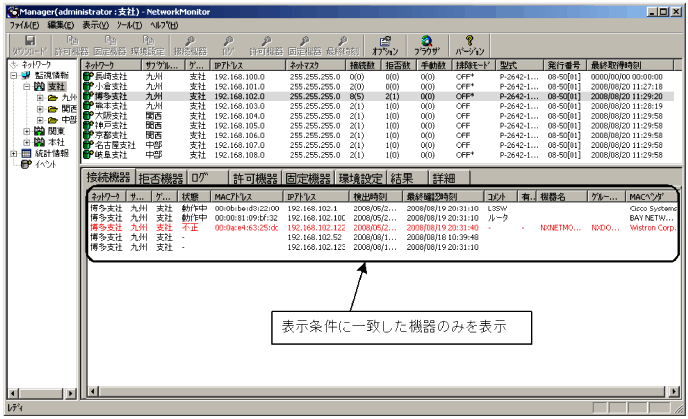Viewport: 688px width, 419px height.
Task: Select the イベント tree item
Action: 46,164
